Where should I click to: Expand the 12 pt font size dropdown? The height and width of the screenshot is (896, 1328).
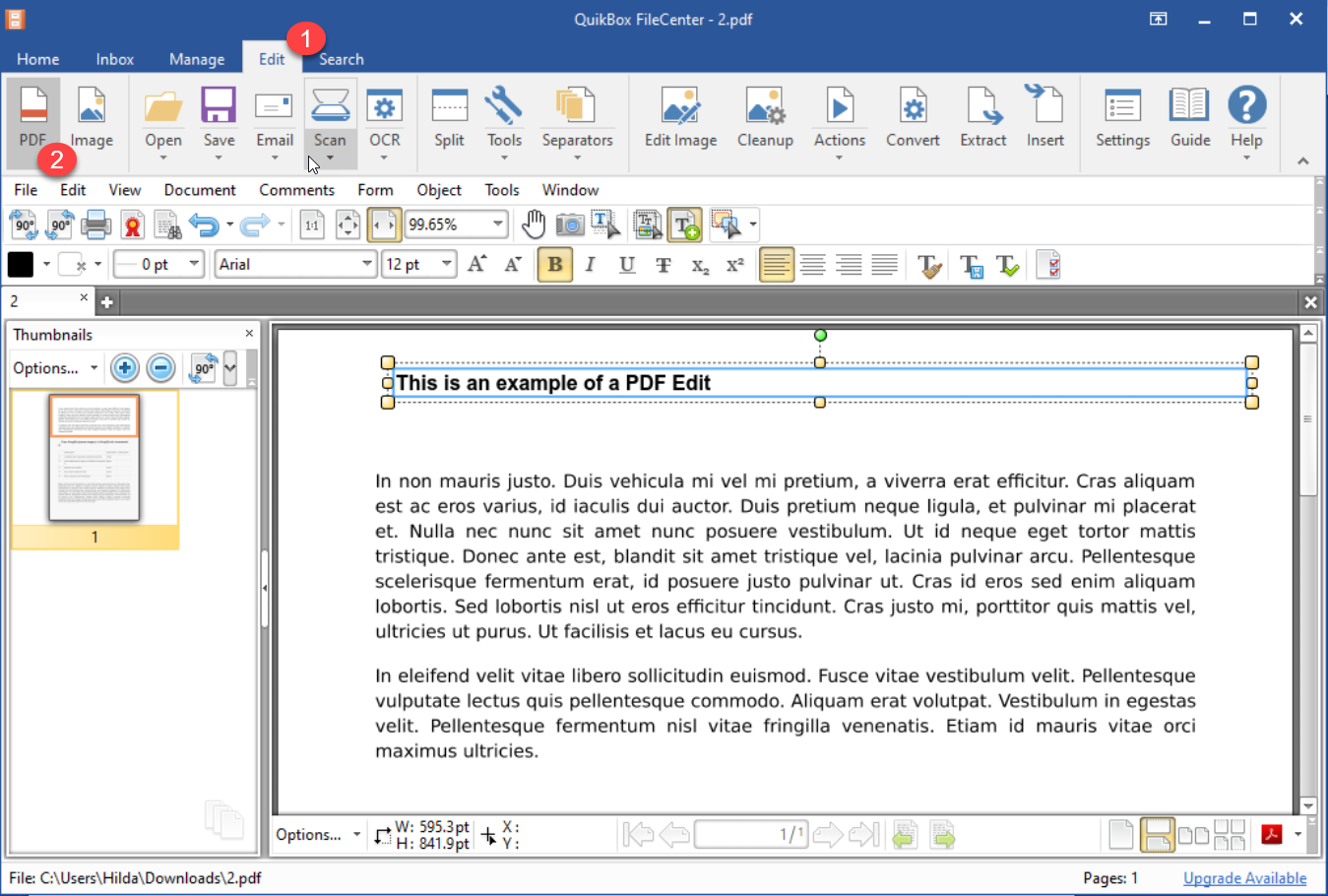(446, 264)
